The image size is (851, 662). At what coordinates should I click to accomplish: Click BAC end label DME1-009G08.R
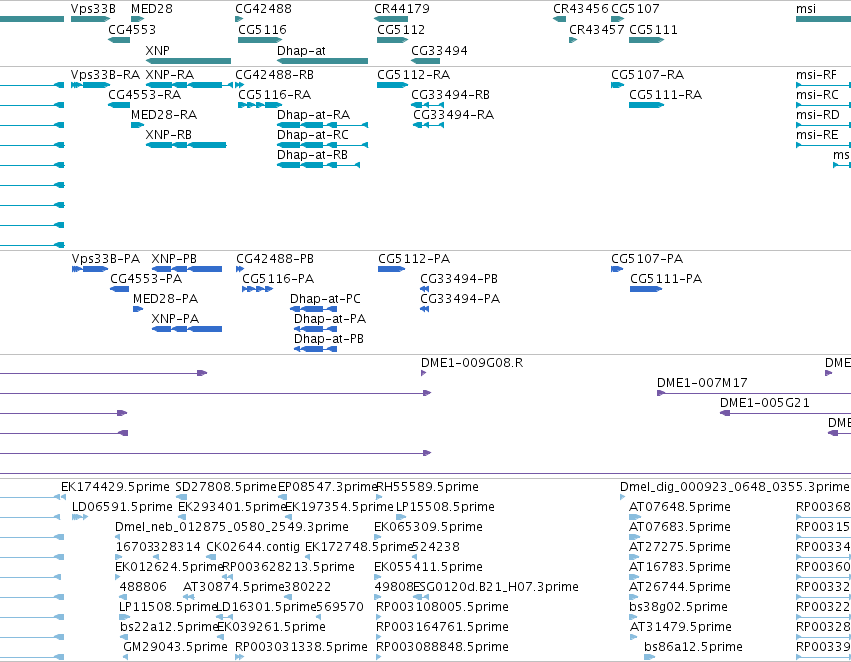(472, 362)
